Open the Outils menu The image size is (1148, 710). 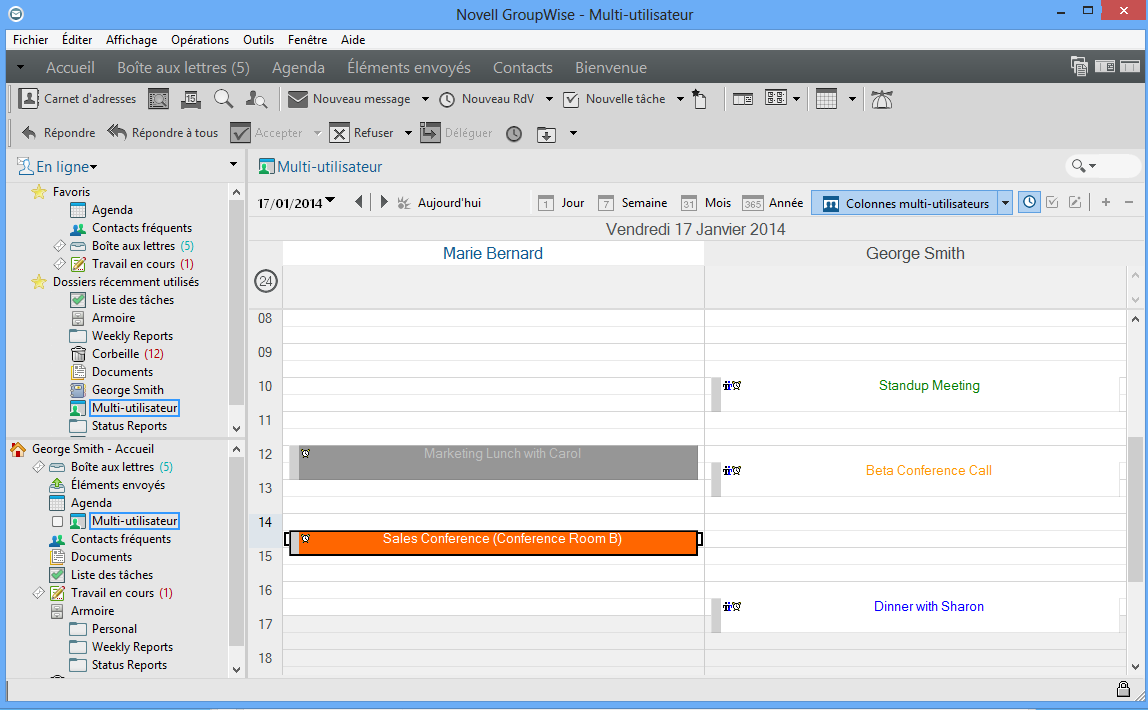pos(258,40)
